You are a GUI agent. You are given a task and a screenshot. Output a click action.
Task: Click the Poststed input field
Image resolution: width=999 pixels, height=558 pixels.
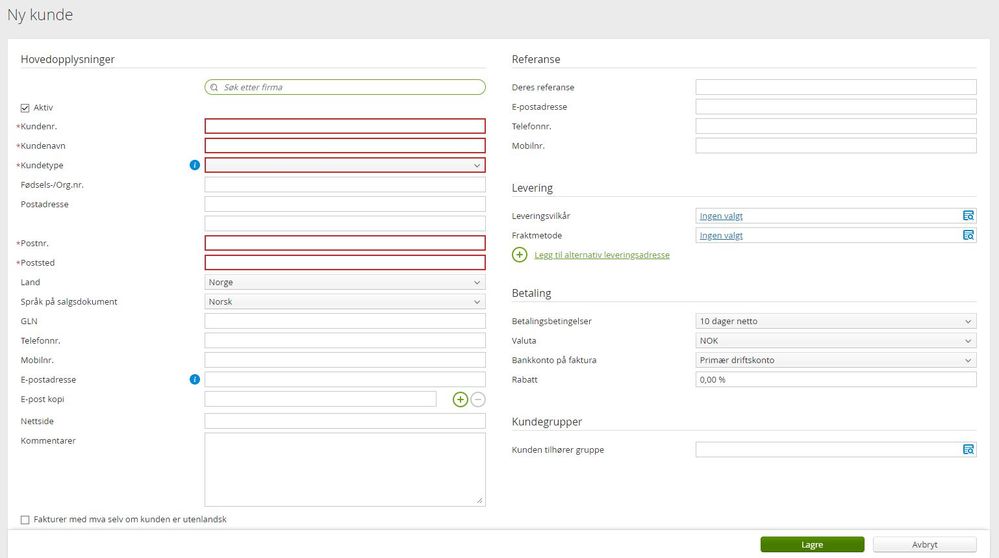click(x=345, y=262)
